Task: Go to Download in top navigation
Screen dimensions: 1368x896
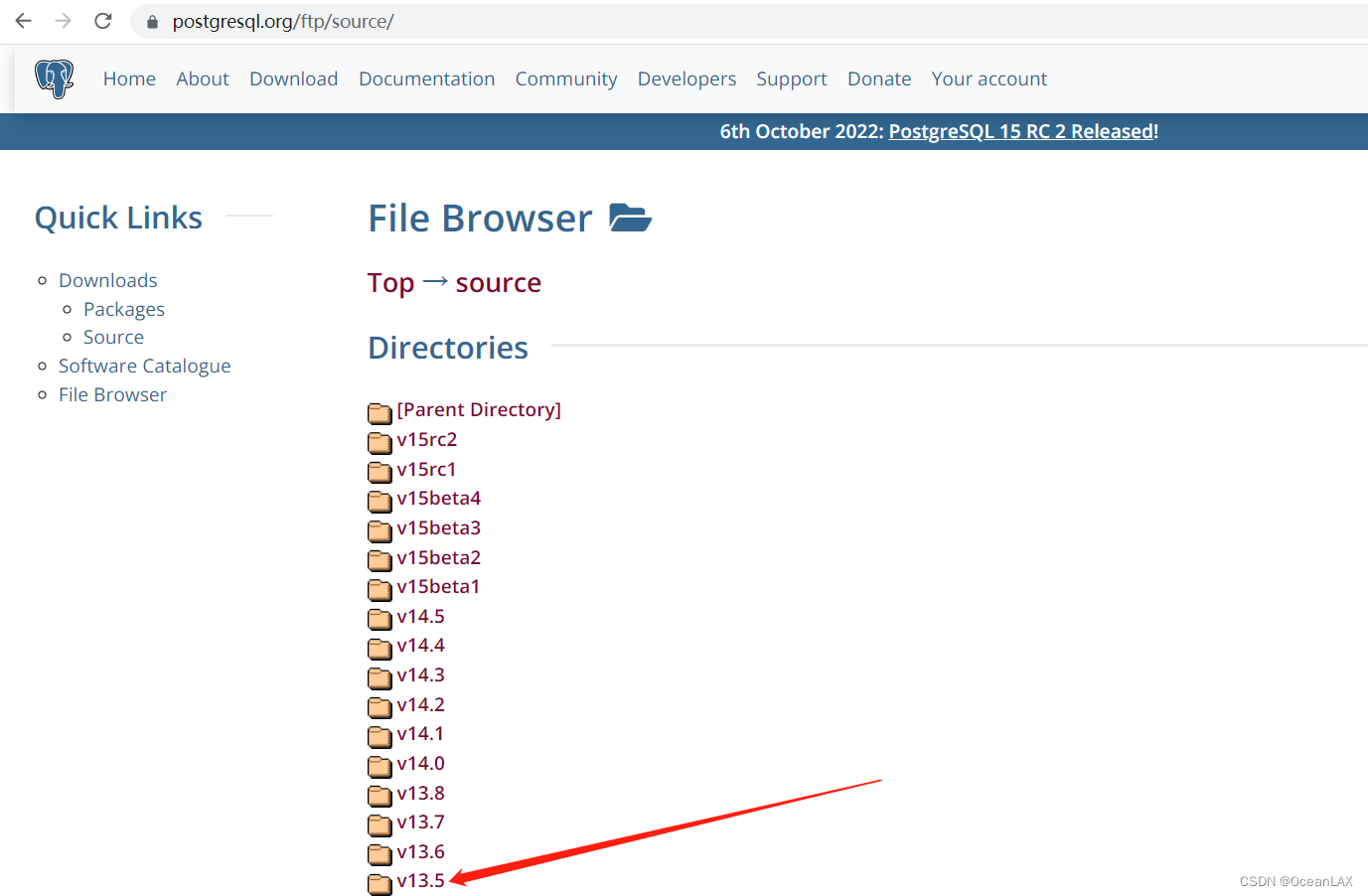Action: click(294, 78)
